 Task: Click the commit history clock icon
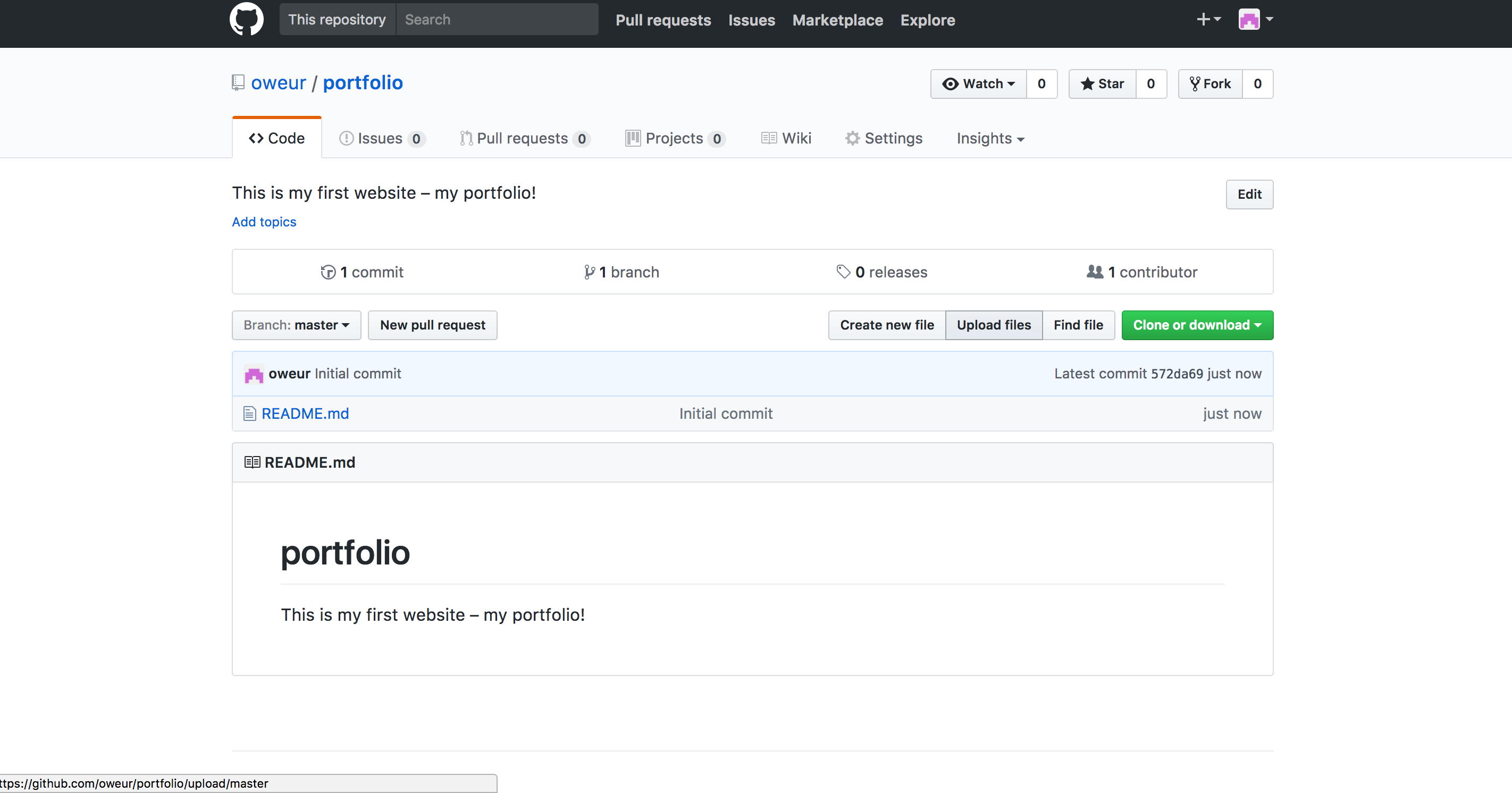(x=328, y=272)
